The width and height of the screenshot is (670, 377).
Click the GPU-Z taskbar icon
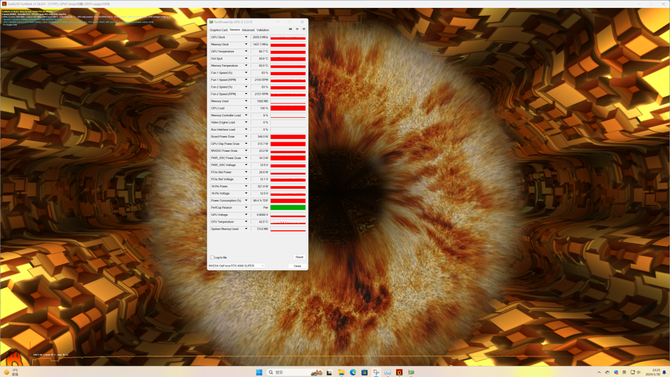tap(411, 372)
